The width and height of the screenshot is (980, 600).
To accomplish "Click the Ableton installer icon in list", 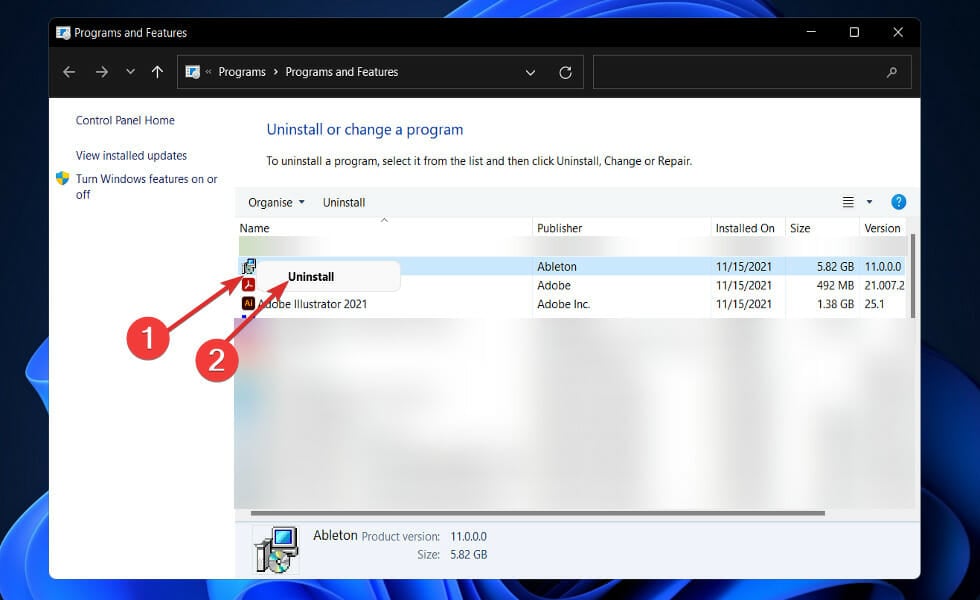I will [249, 266].
